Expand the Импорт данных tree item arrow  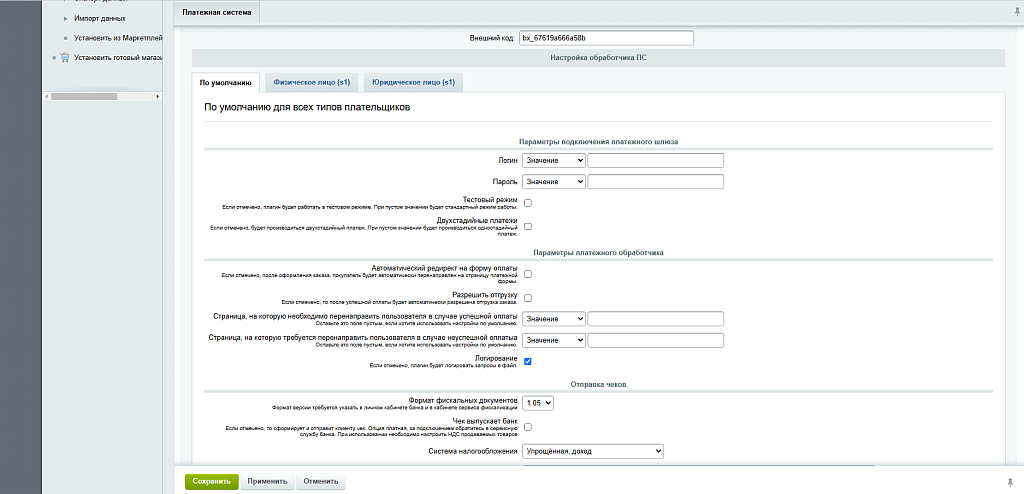(65, 18)
